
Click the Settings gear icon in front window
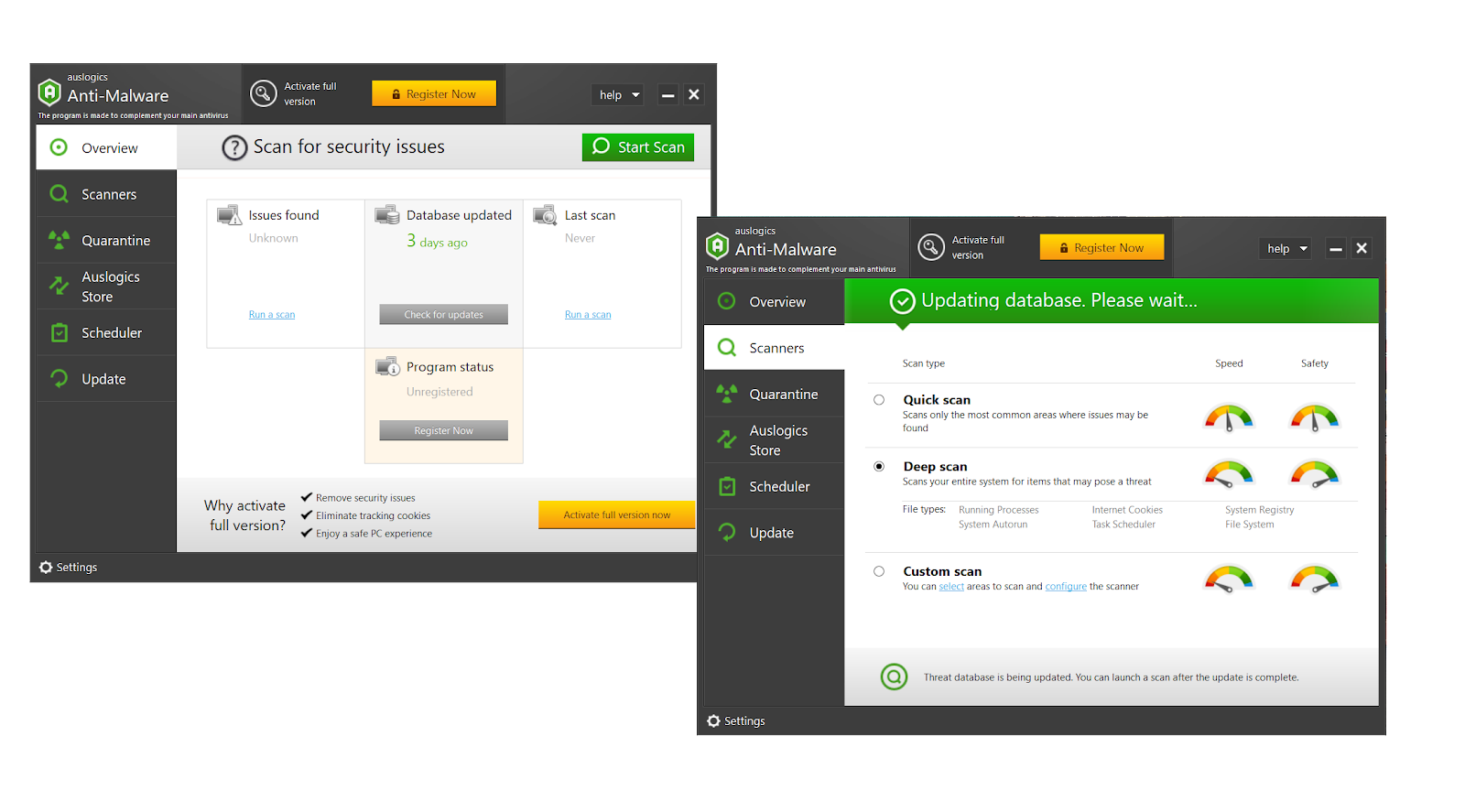tap(714, 721)
